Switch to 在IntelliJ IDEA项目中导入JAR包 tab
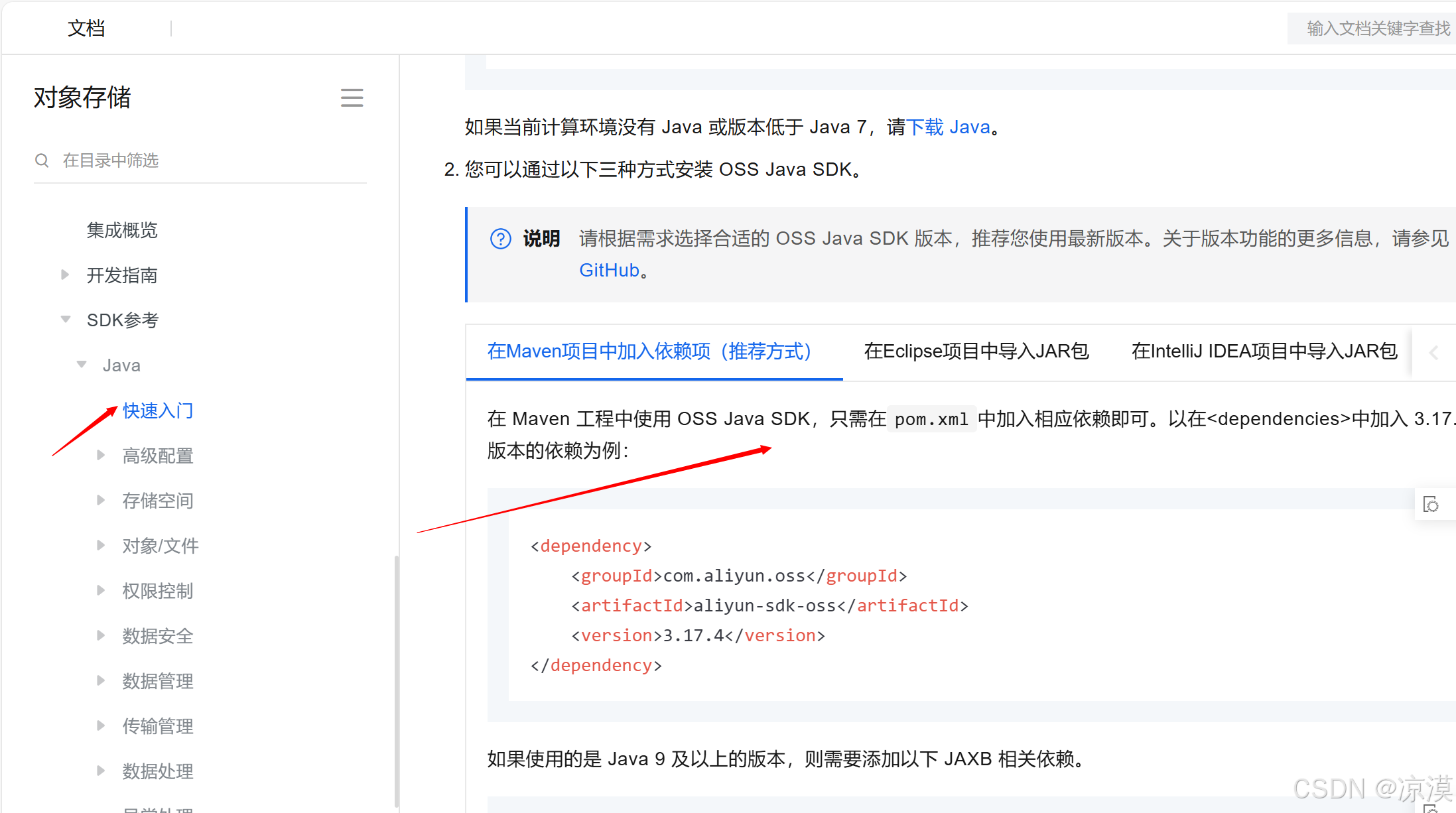 pyautogui.click(x=1264, y=351)
